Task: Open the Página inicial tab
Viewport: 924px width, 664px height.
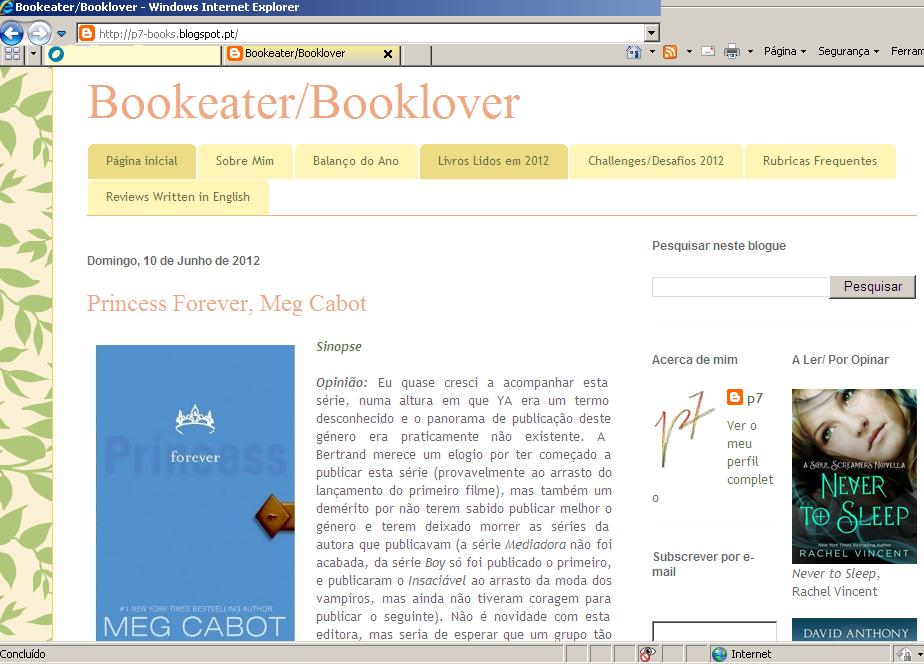Action: coord(141,161)
